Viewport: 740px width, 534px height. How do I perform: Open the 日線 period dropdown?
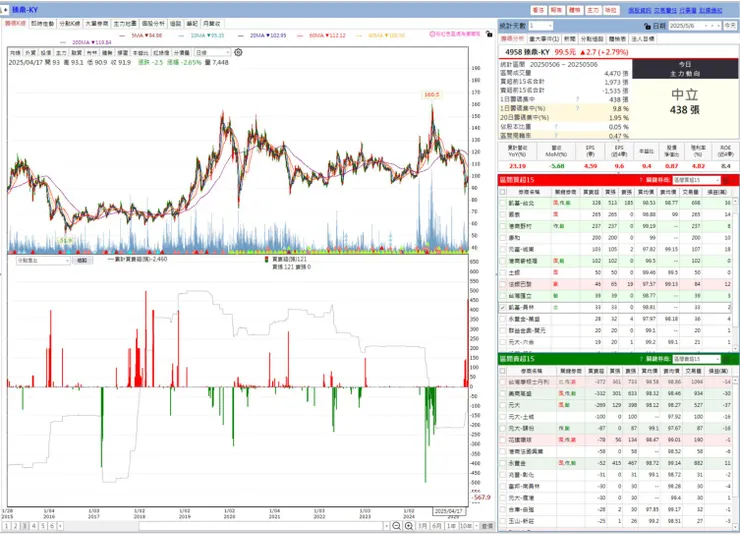(212, 52)
